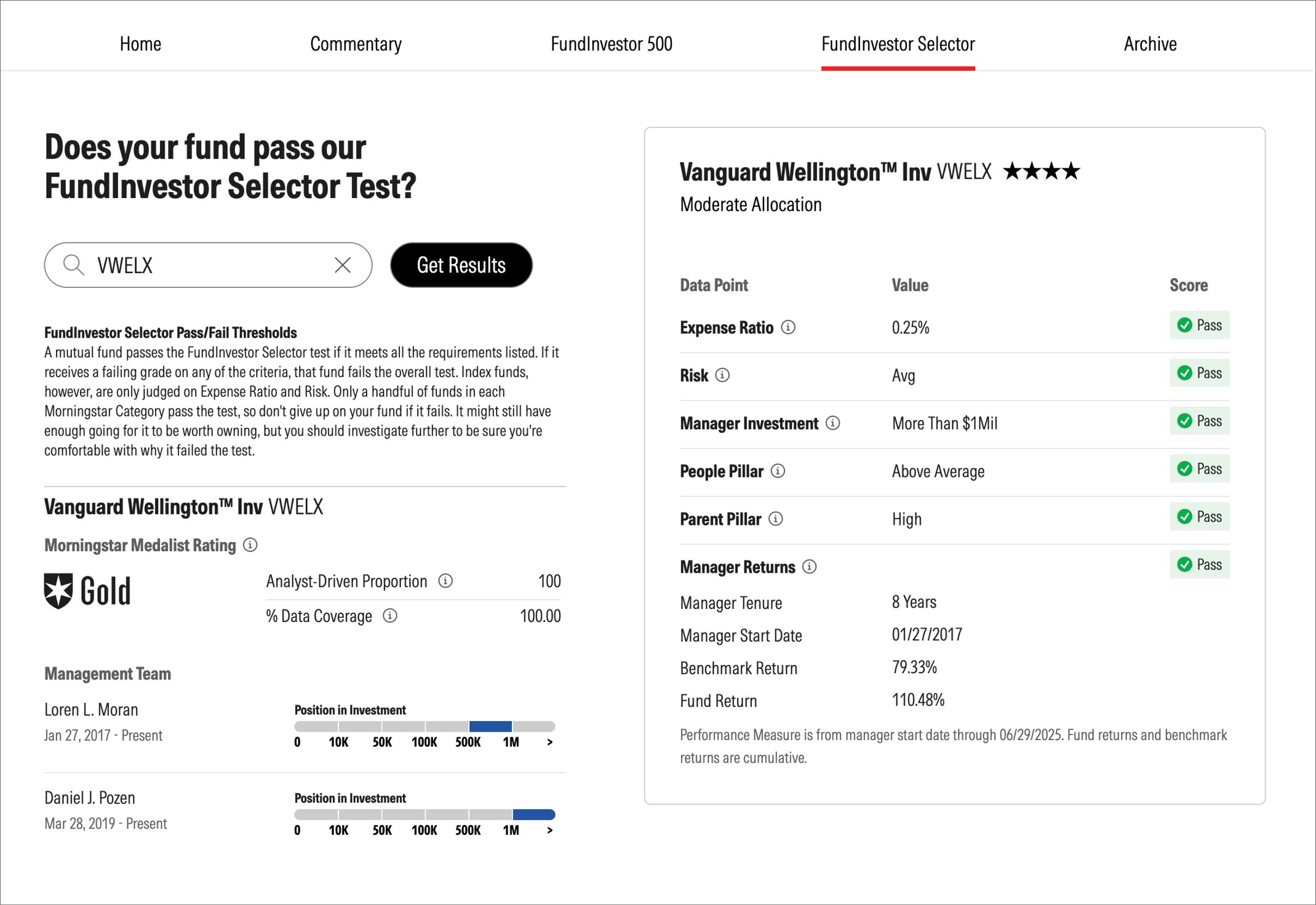View the Risk info details
The width and height of the screenshot is (1316, 905).
coord(722,375)
